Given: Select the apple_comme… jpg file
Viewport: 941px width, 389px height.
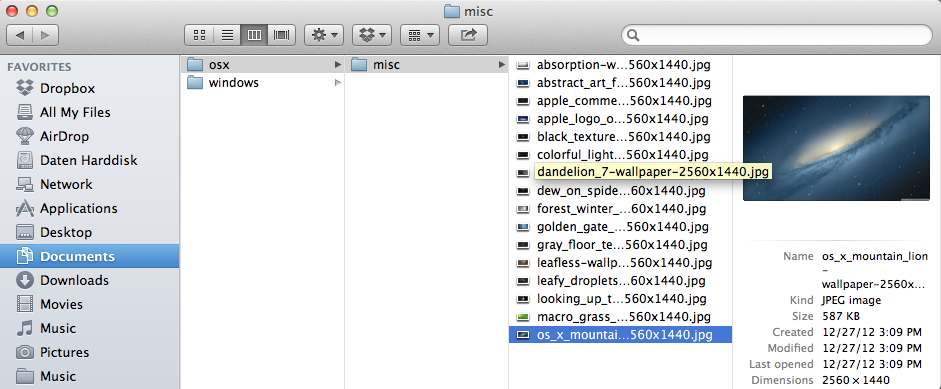Looking at the screenshot, I should tap(621, 100).
